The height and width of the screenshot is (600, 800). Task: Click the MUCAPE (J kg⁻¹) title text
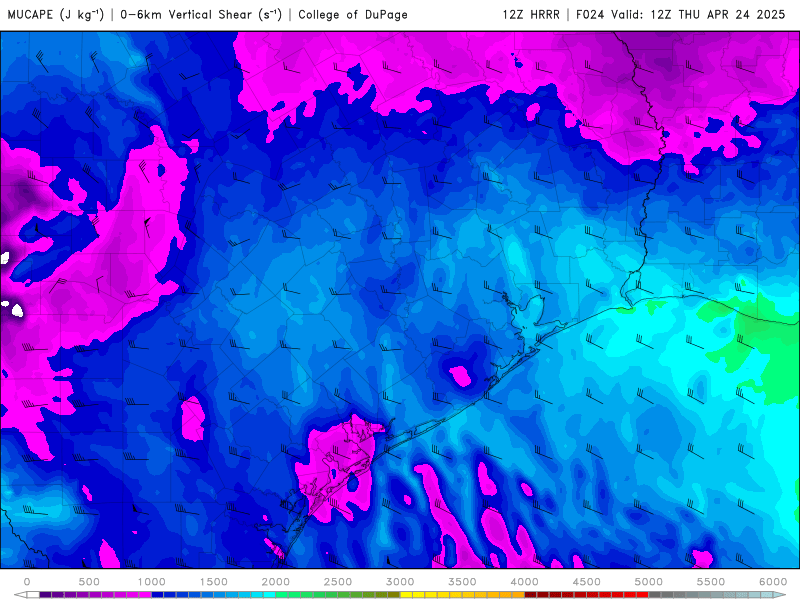[56, 15]
